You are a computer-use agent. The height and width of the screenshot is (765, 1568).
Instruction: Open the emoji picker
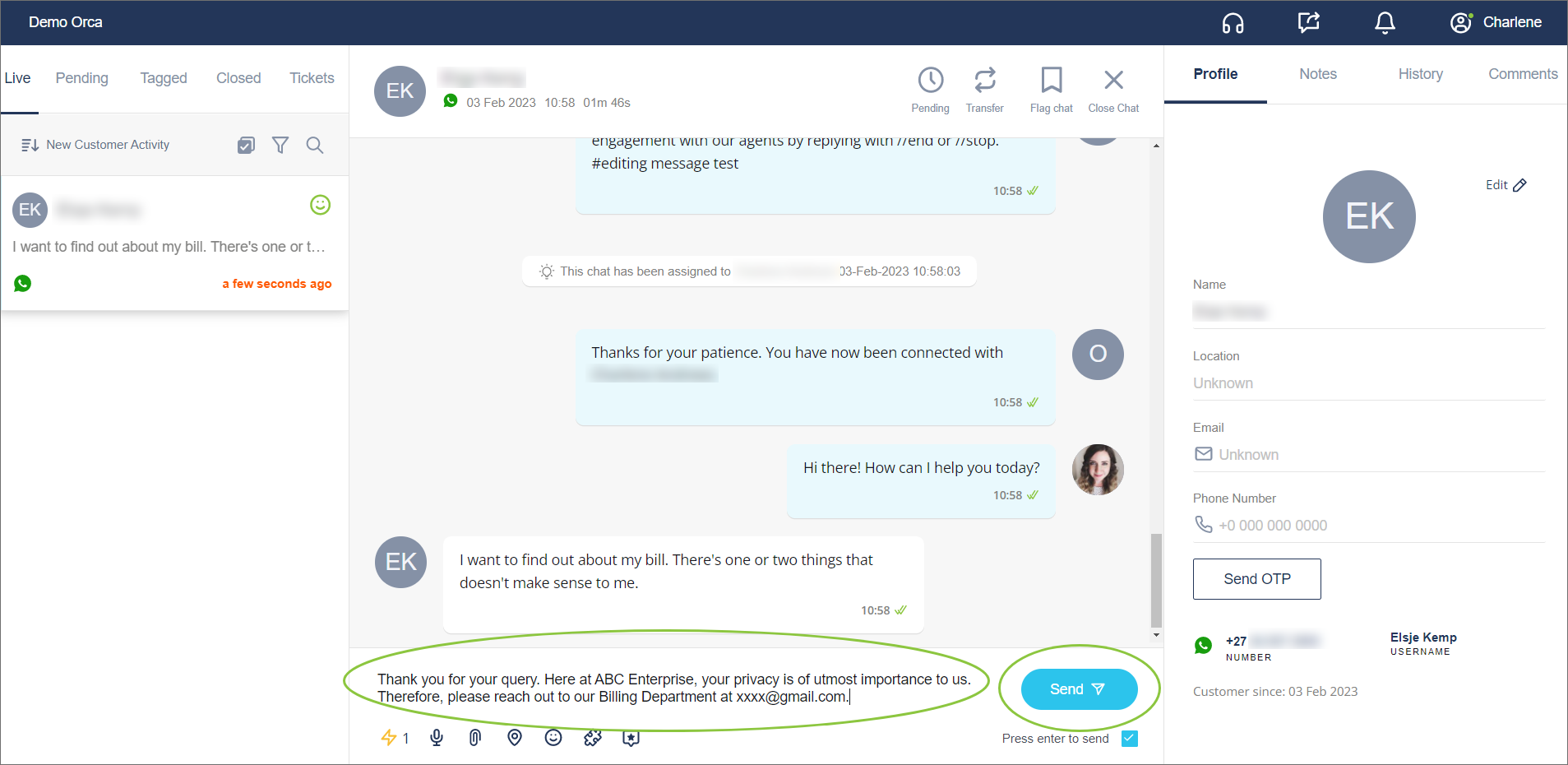pos(553,738)
